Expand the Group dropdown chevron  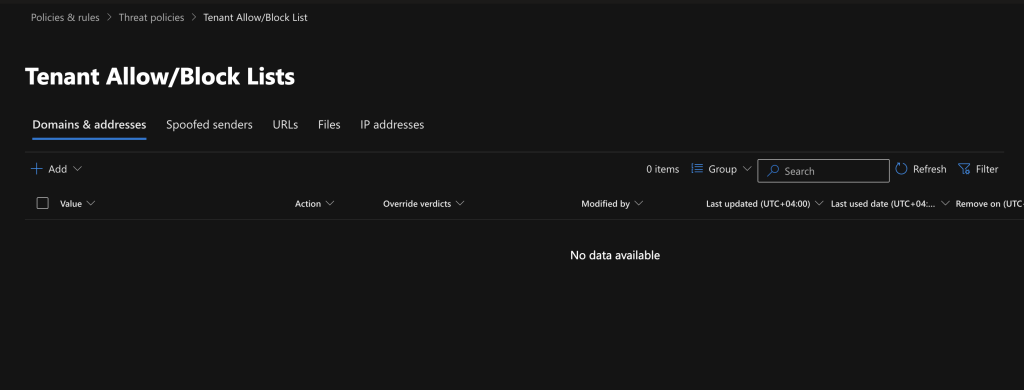click(x=747, y=169)
